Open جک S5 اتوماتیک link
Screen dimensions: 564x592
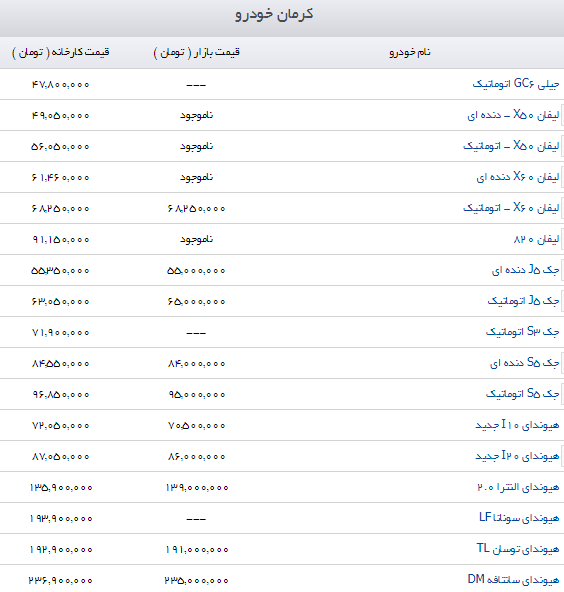click(x=522, y=394)
